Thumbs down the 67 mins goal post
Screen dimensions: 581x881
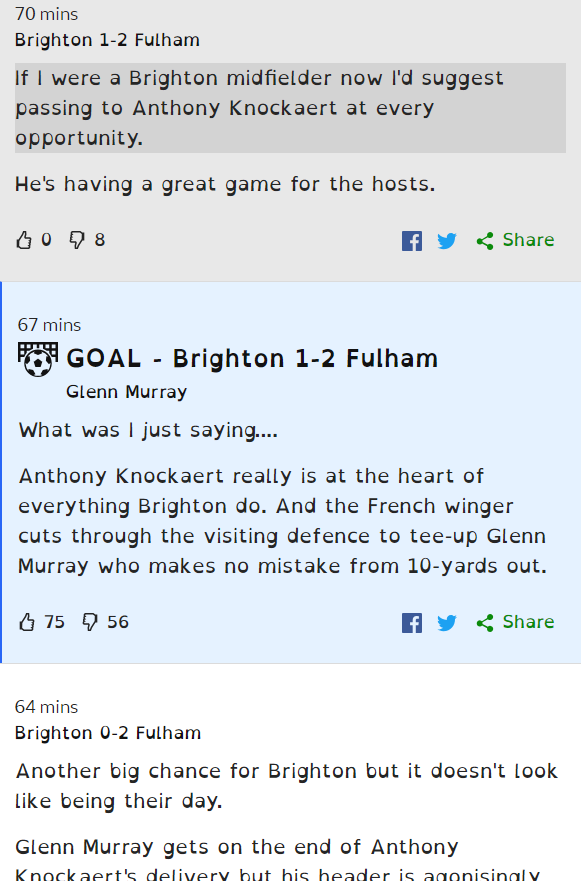90,622
